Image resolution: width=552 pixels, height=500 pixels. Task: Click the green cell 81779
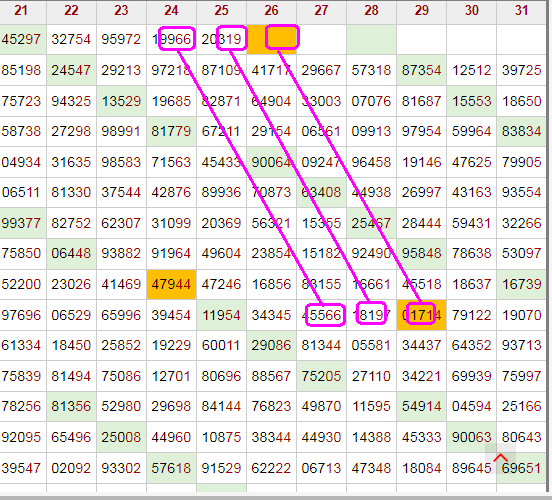(171, 131)
